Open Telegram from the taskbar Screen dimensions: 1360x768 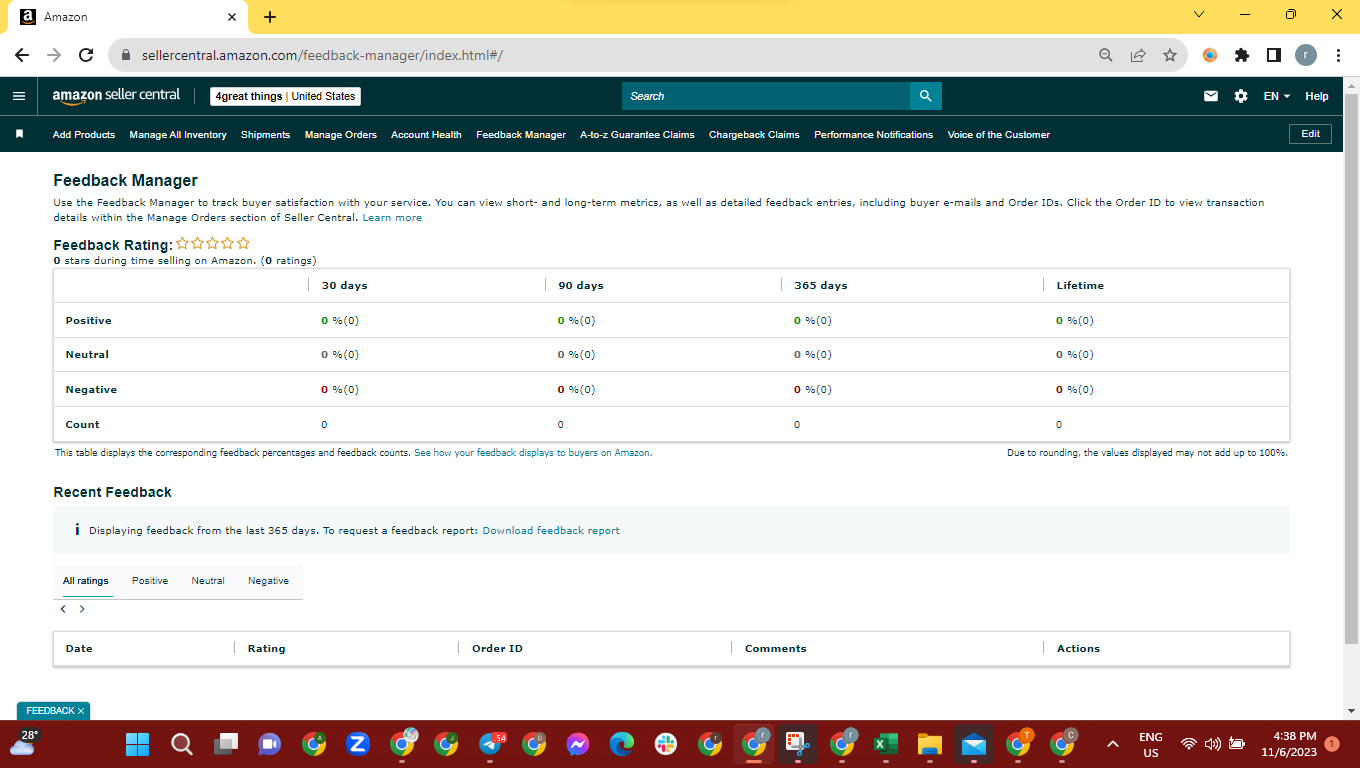click(x=491, y=744)
